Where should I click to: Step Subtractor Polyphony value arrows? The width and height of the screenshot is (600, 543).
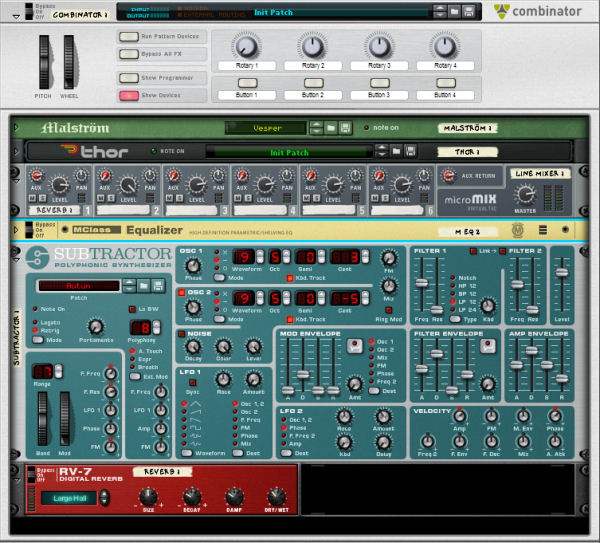tap(157, 328)
